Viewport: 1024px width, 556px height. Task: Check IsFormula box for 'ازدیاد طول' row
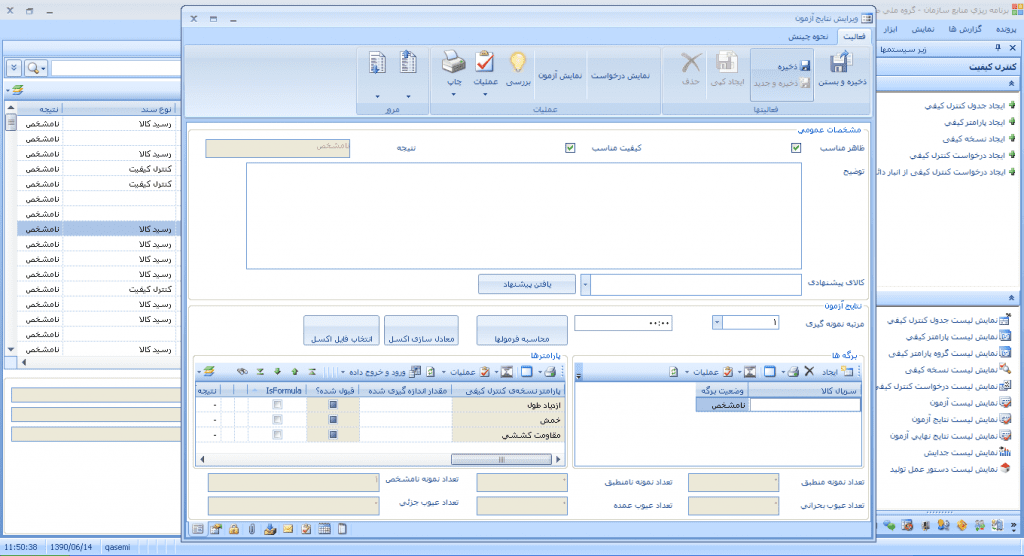coord(277,404)
